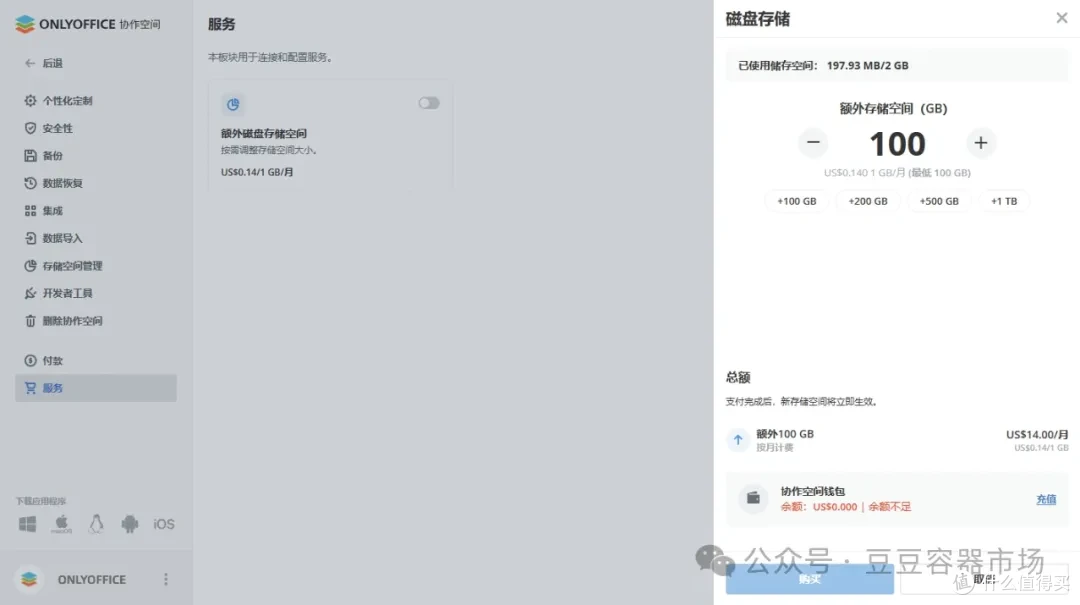This screenshot has height=605, width=1080.
Task: Click the shield icon for 安全性
Action: click(x=30, y=128)
